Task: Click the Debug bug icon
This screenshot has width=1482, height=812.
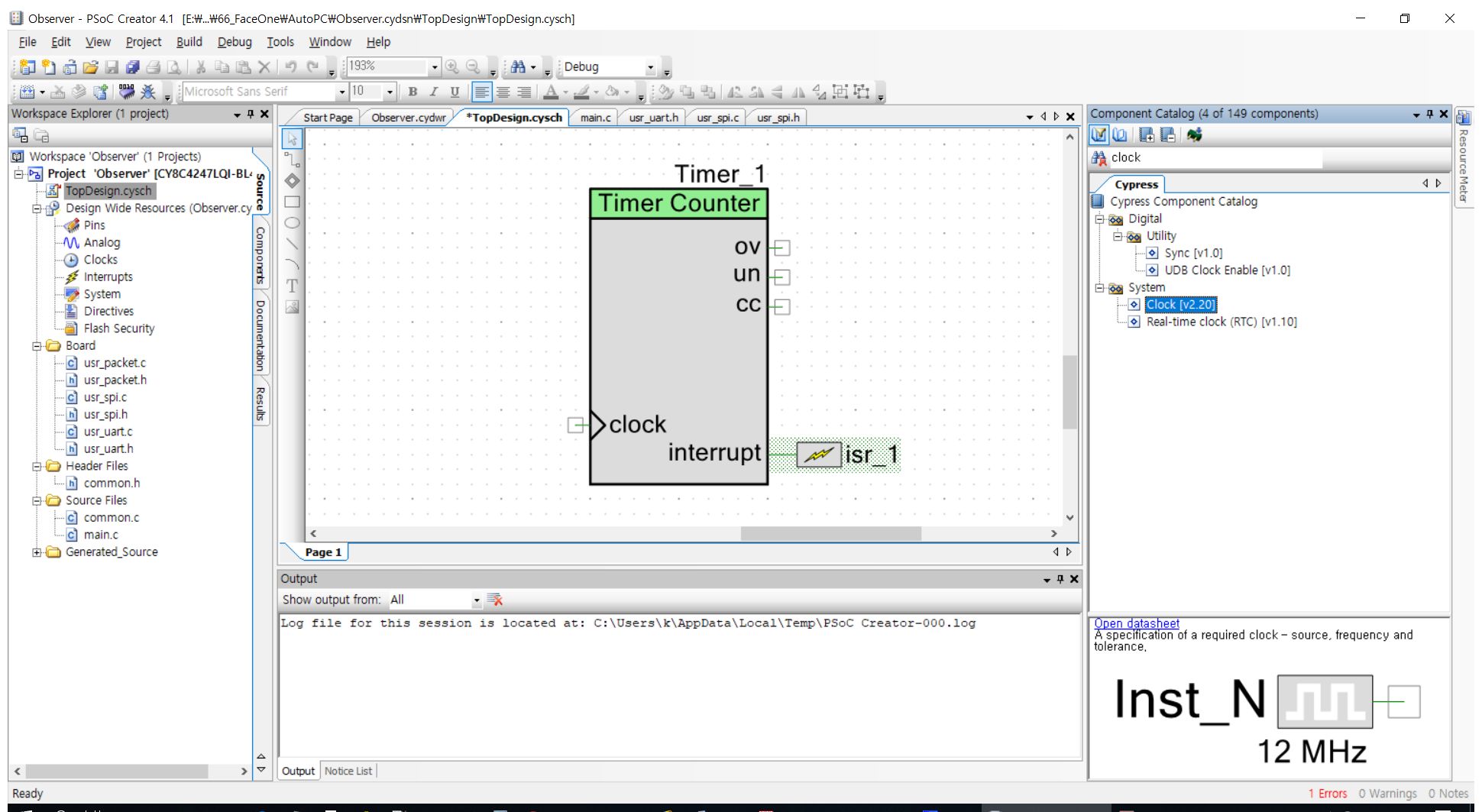Action: 148,92
